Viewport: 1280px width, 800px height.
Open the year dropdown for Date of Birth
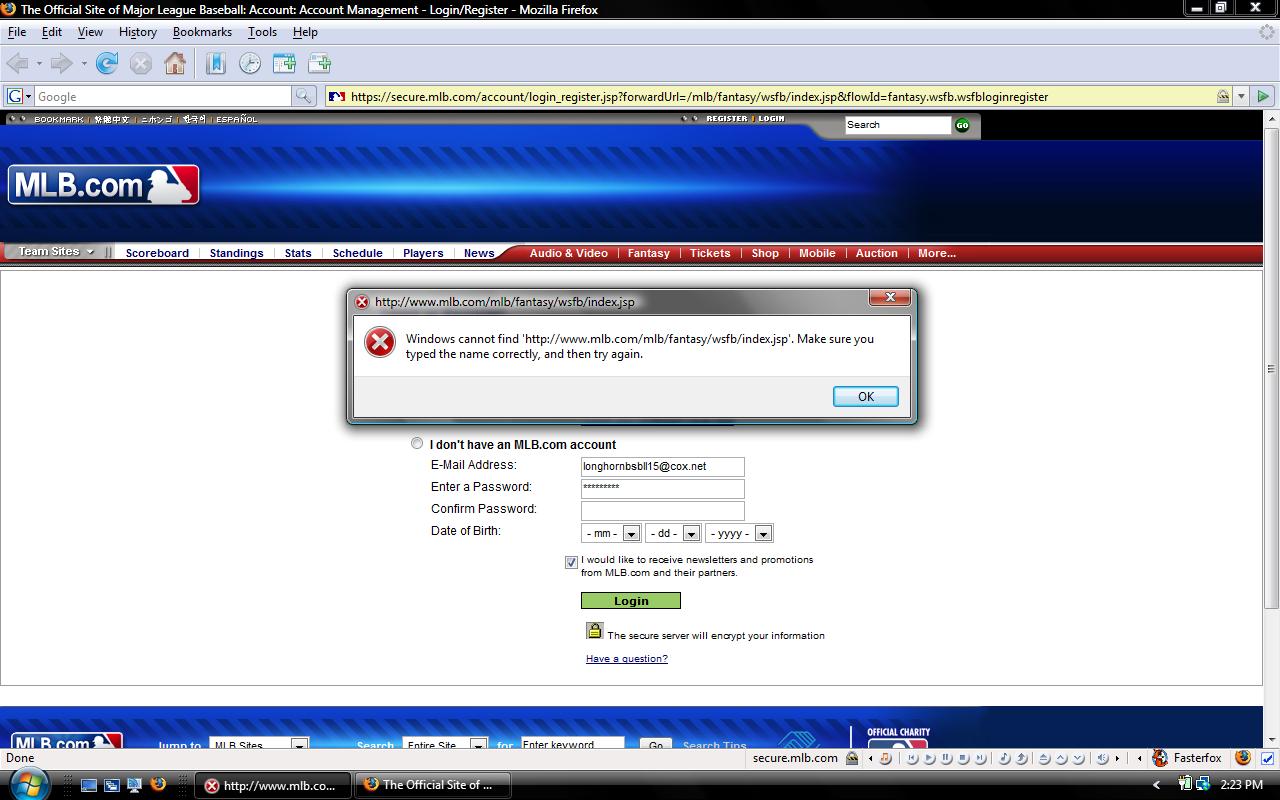[x=763, y=534]
